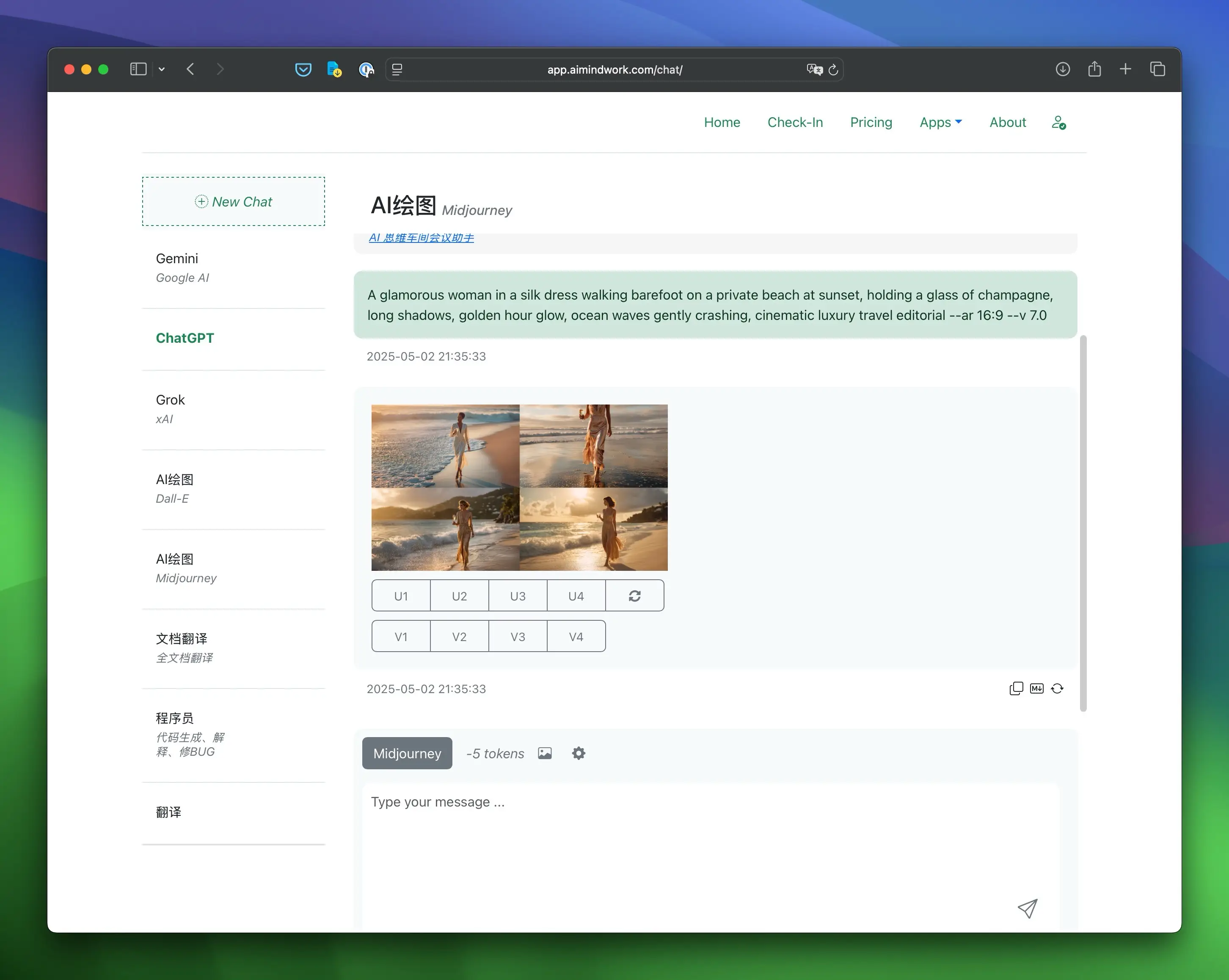Screen dimensions: 1229x980
Task: Copy the response with the copy icon
Action: click(1016, 689)
